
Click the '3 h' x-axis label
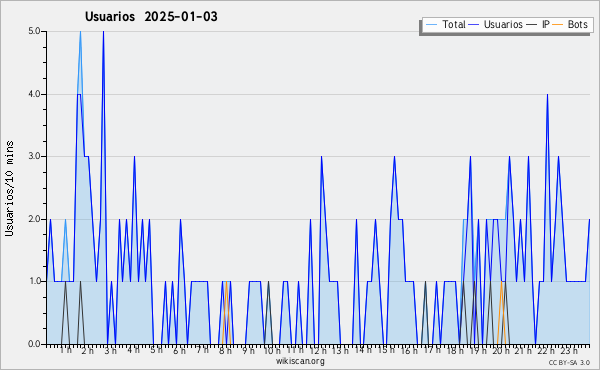(111, 350)
